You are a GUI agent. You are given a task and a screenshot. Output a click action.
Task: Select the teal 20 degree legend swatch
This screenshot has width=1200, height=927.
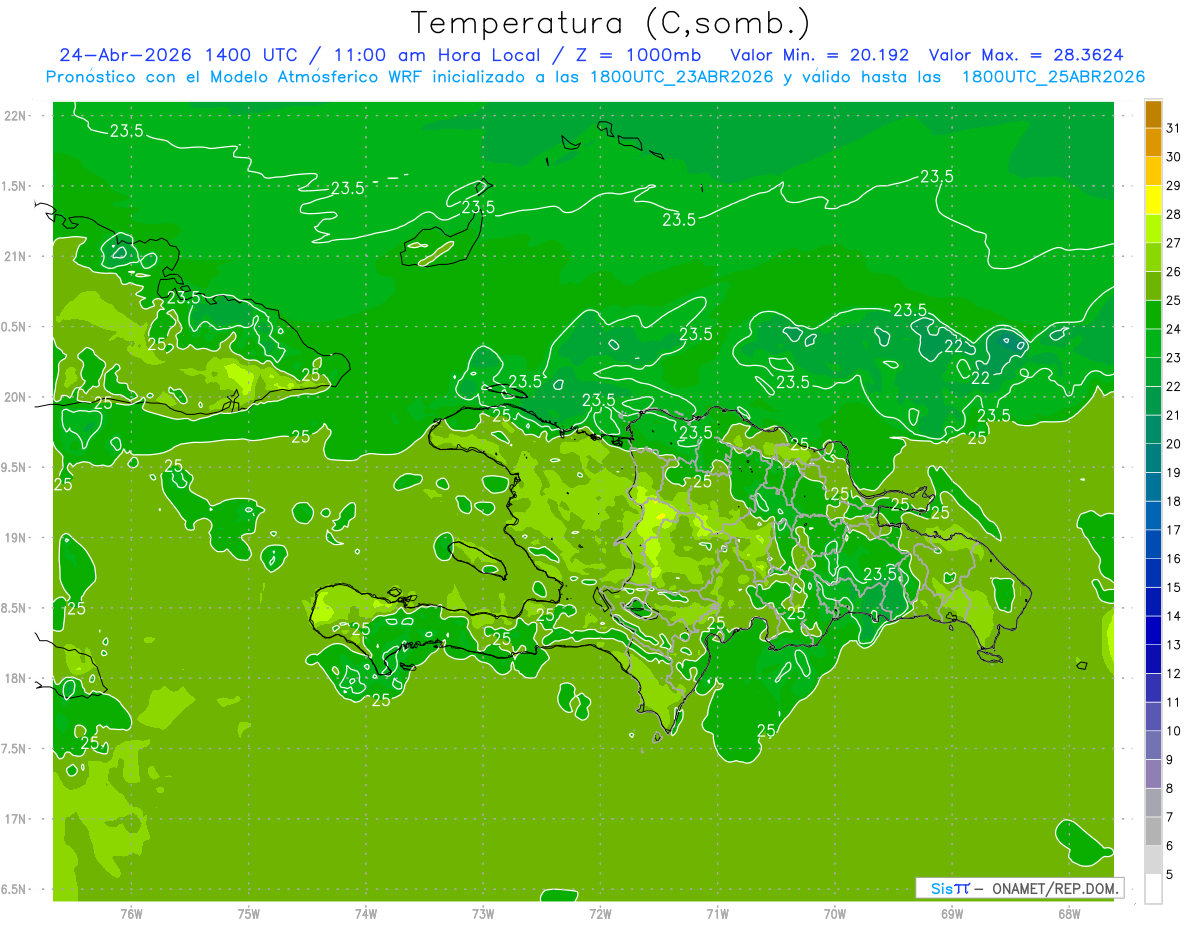[1153, 430]
